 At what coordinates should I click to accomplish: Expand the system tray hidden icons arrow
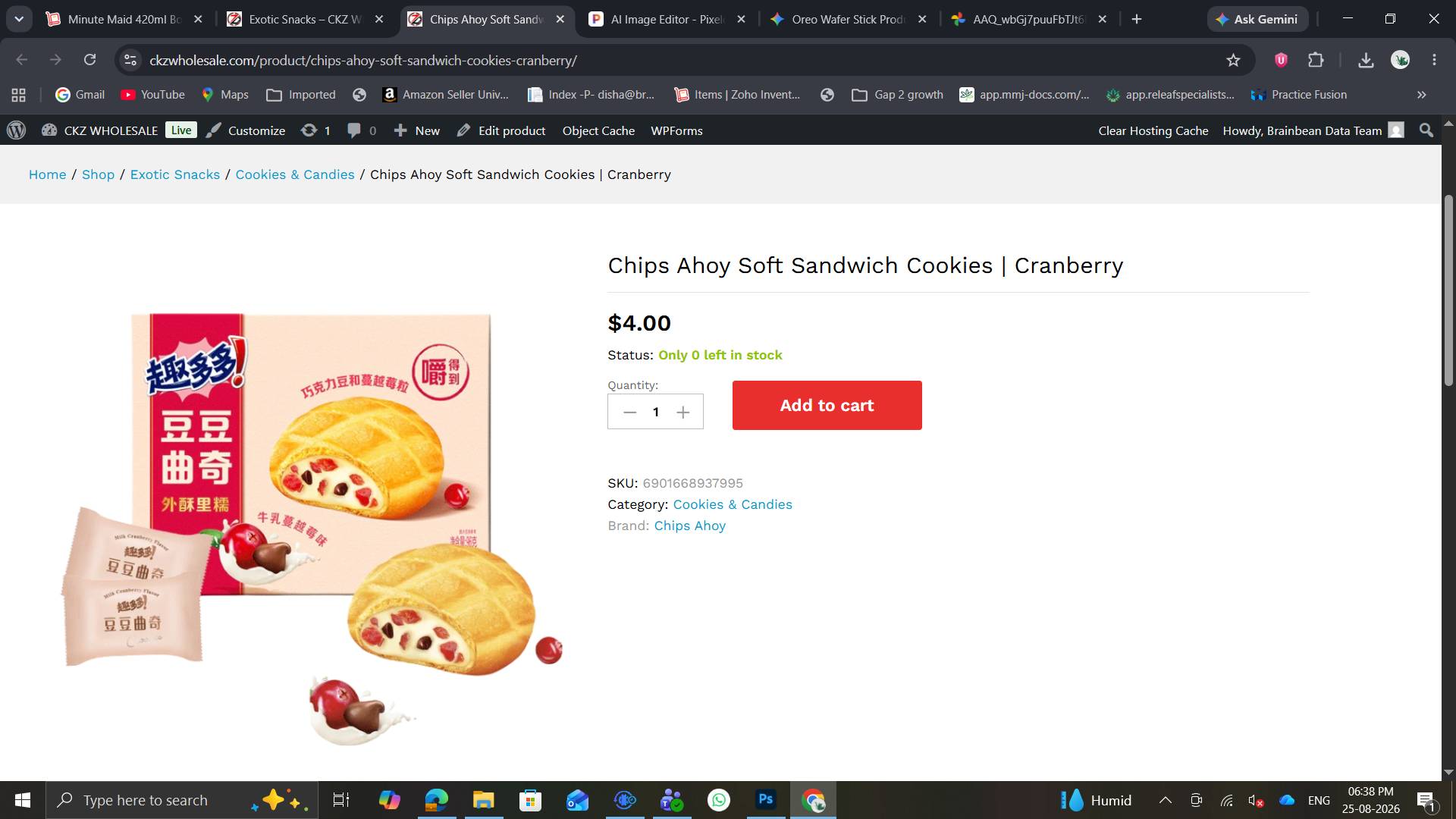tap(1166, 800)
